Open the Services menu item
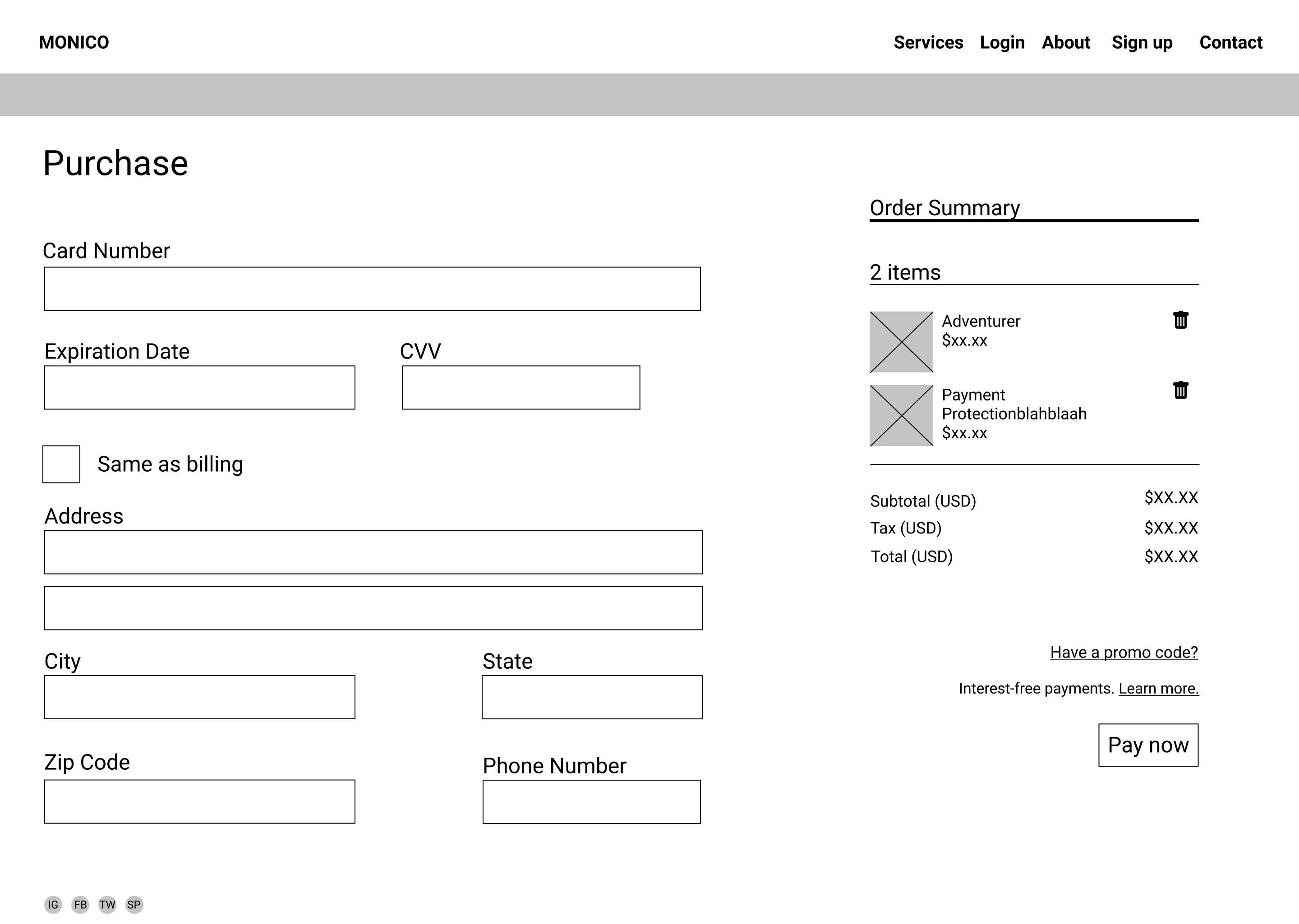The image size is (1299, 924). coord(928,42)
